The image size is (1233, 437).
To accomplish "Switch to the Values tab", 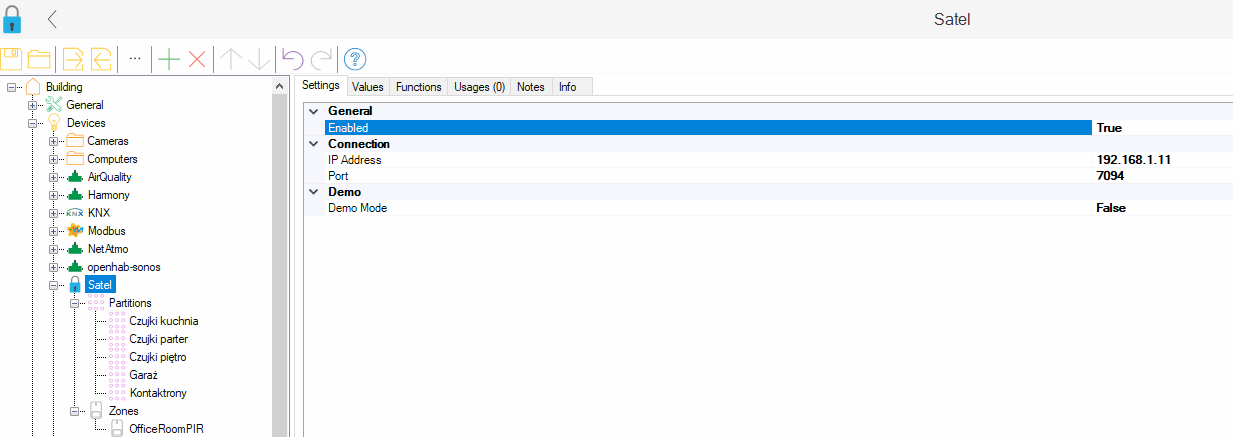I will tap(367, 87).
